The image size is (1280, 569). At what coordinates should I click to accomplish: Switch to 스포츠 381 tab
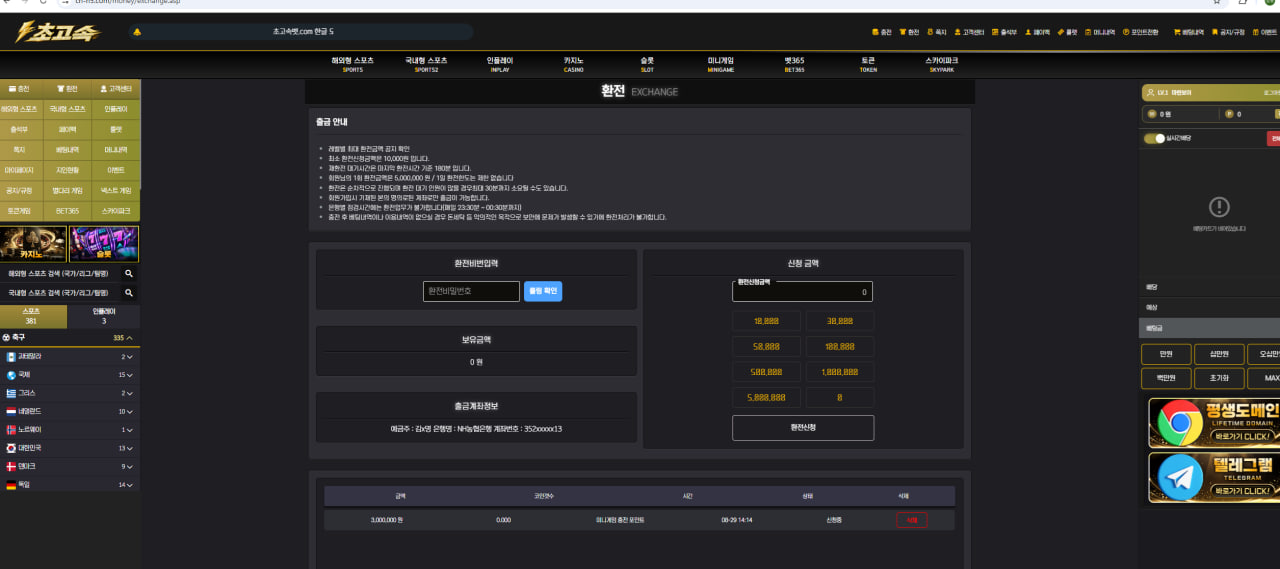[x=34, y=317]
